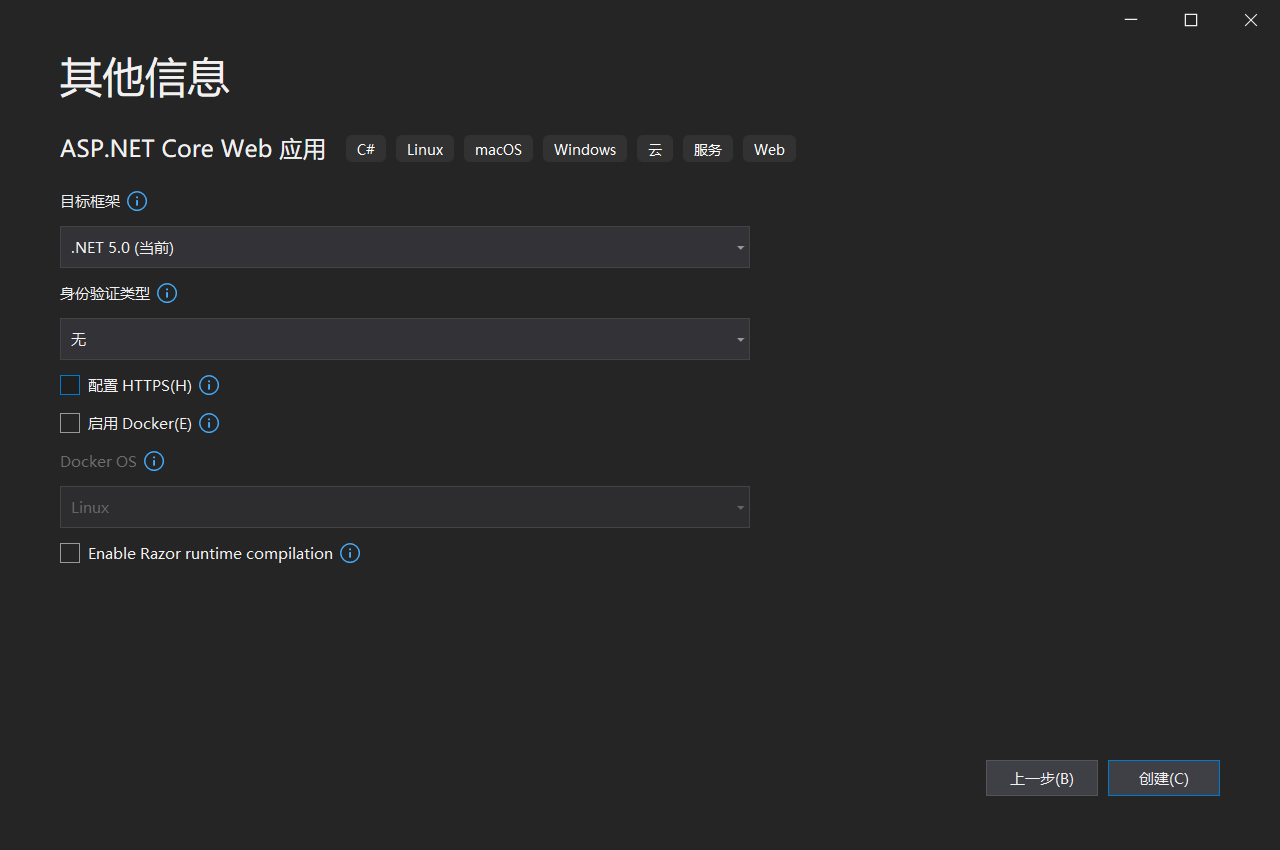This screenshot has height=850, width=1280.
Task: Tick the 启用 Docker(E) checkbox
Action: [x=70, y=423]
